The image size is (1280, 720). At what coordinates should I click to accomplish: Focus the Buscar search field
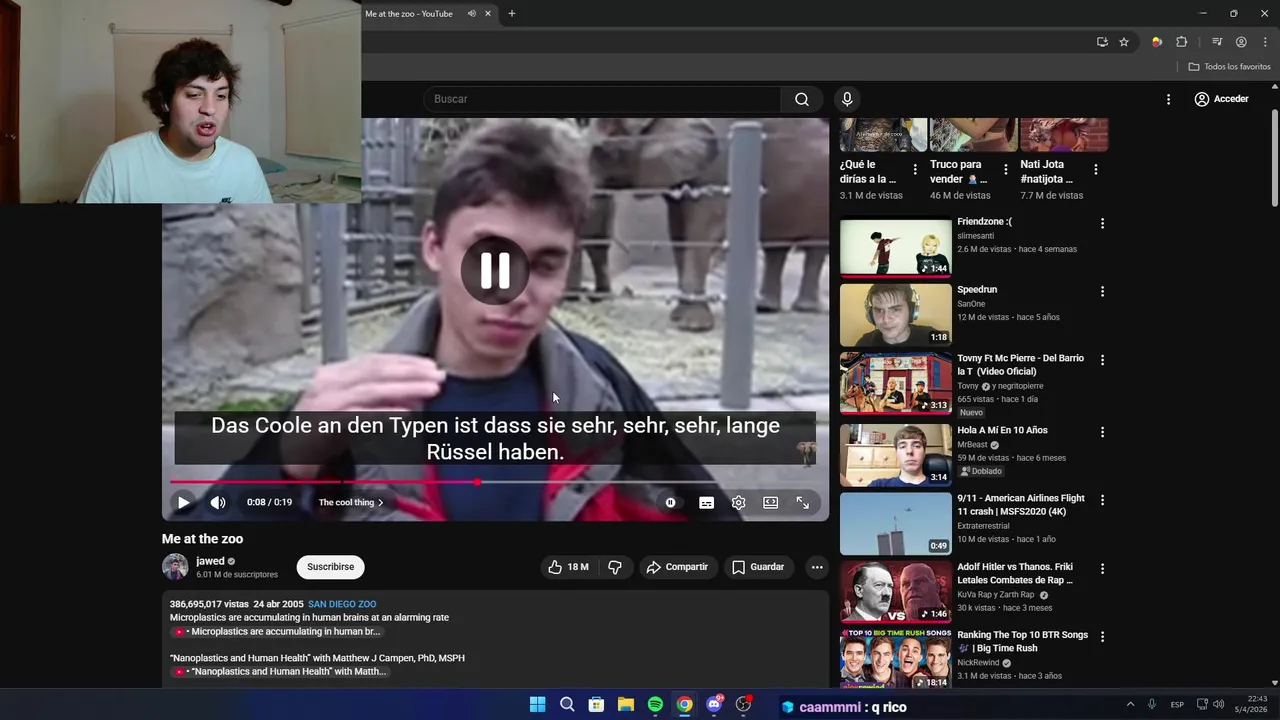click(603, 99)
